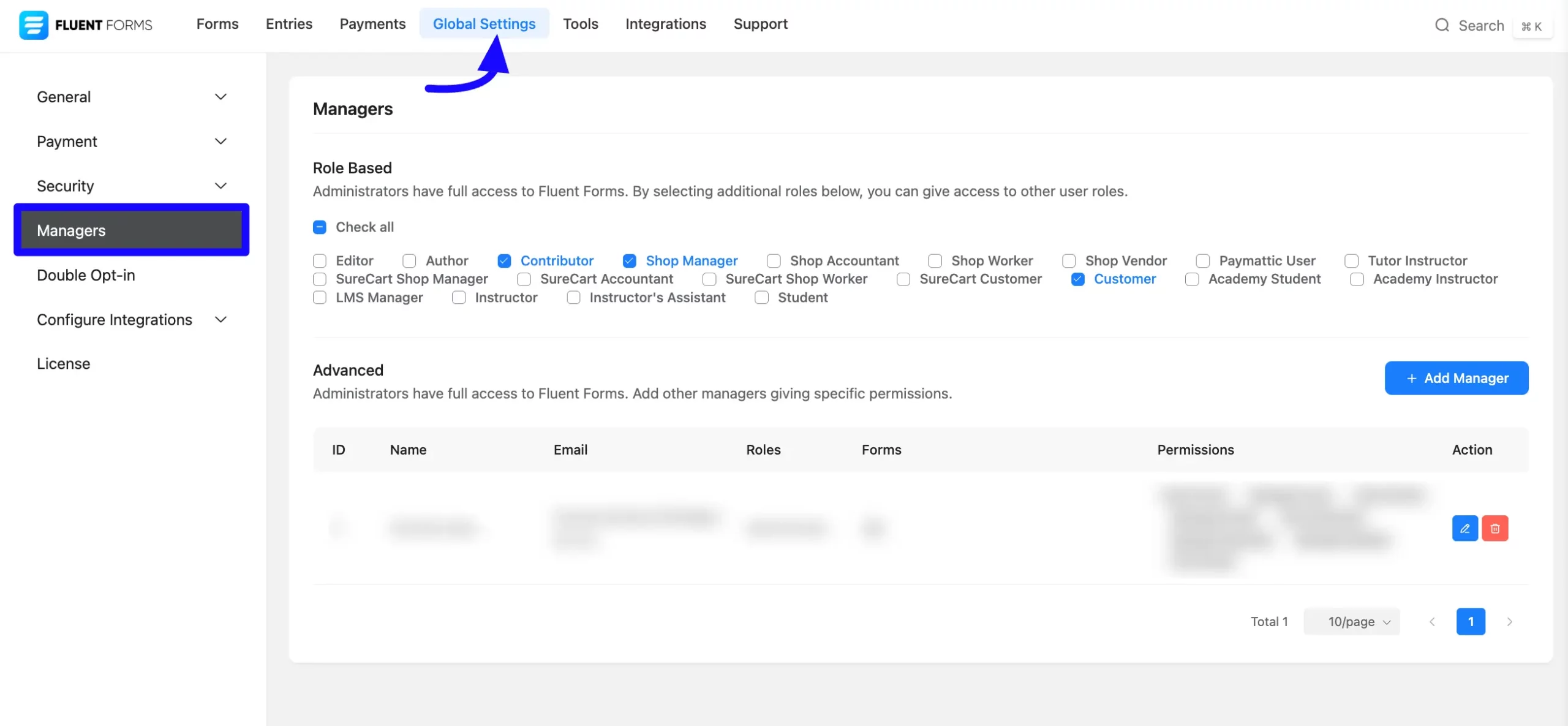Viewport: 1568px width, 726px height.
Task: Enable the Editor role checkbox
Action: (x=320, y=260)
